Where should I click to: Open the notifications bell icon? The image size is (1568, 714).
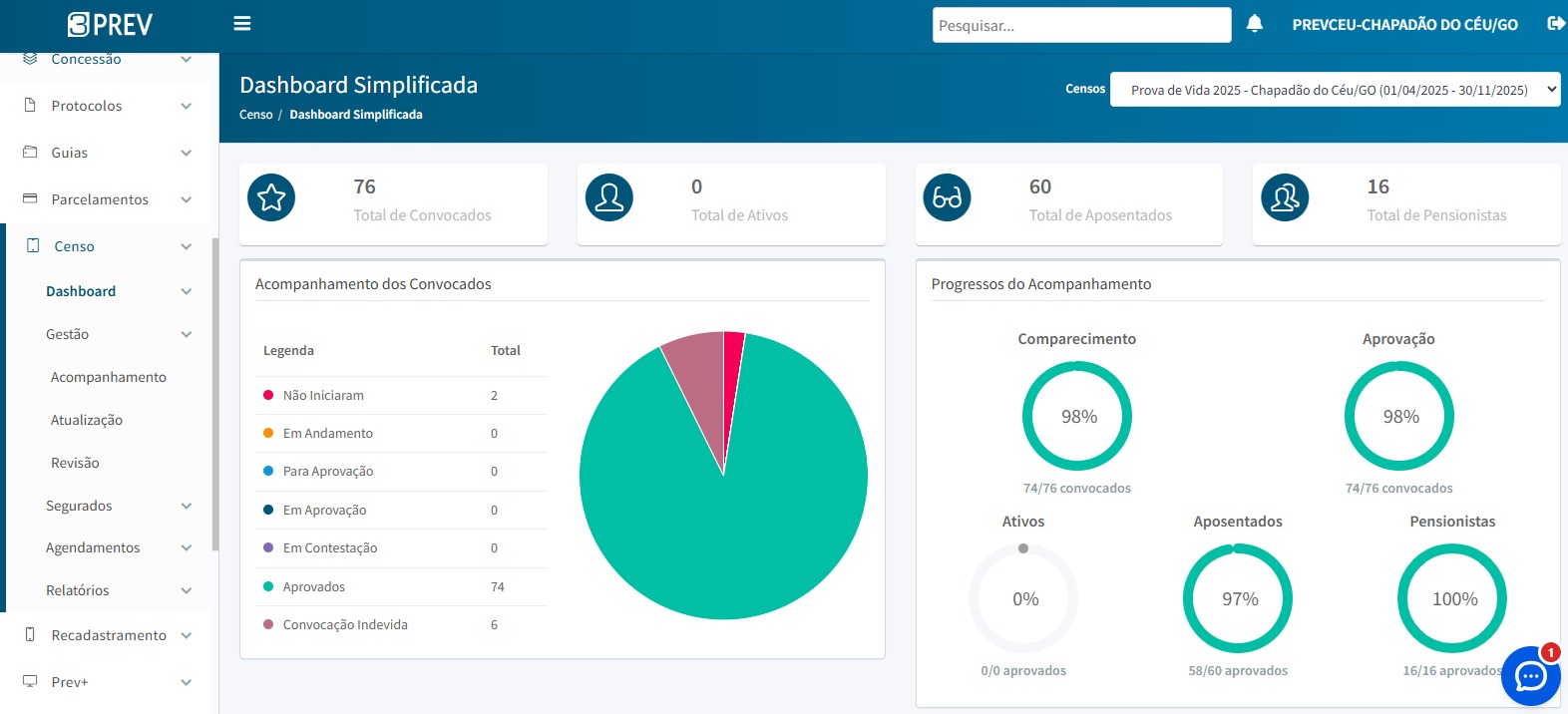[1255, 24]
